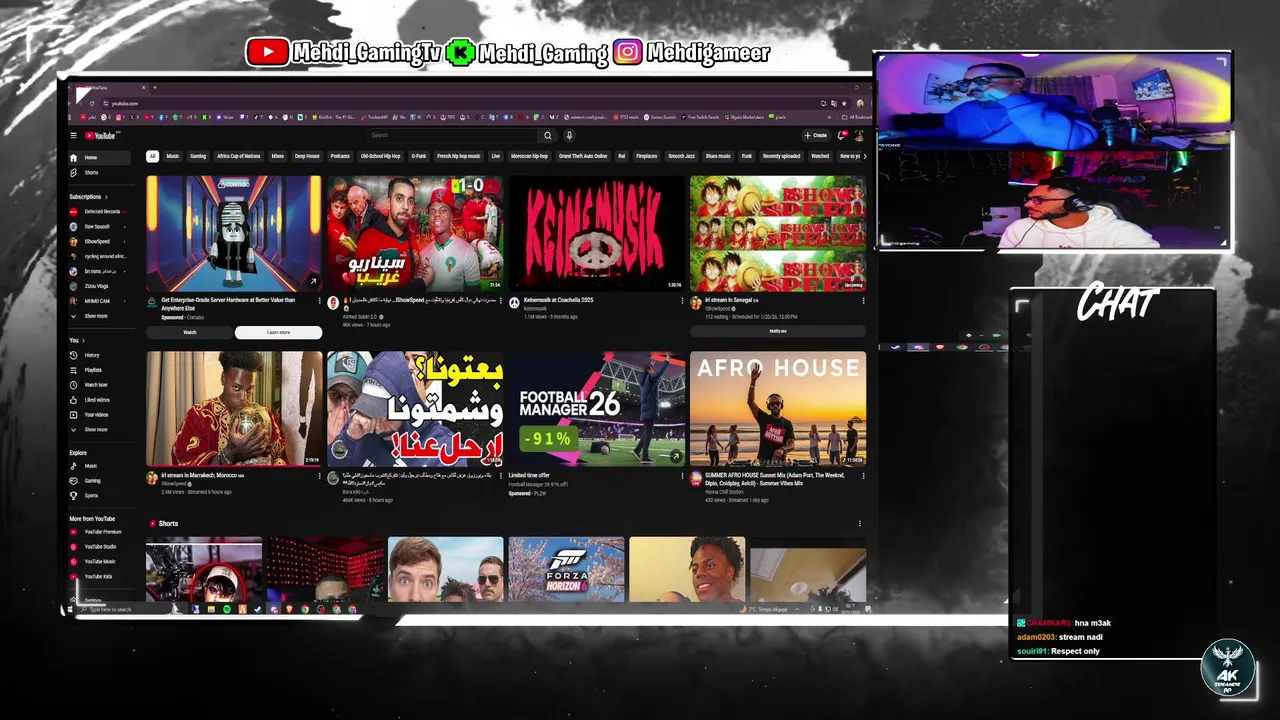This screenshot has height=720, width=1280.
Task: Open the Keinemusik channel avatar
Action: (x=514, y=303)
